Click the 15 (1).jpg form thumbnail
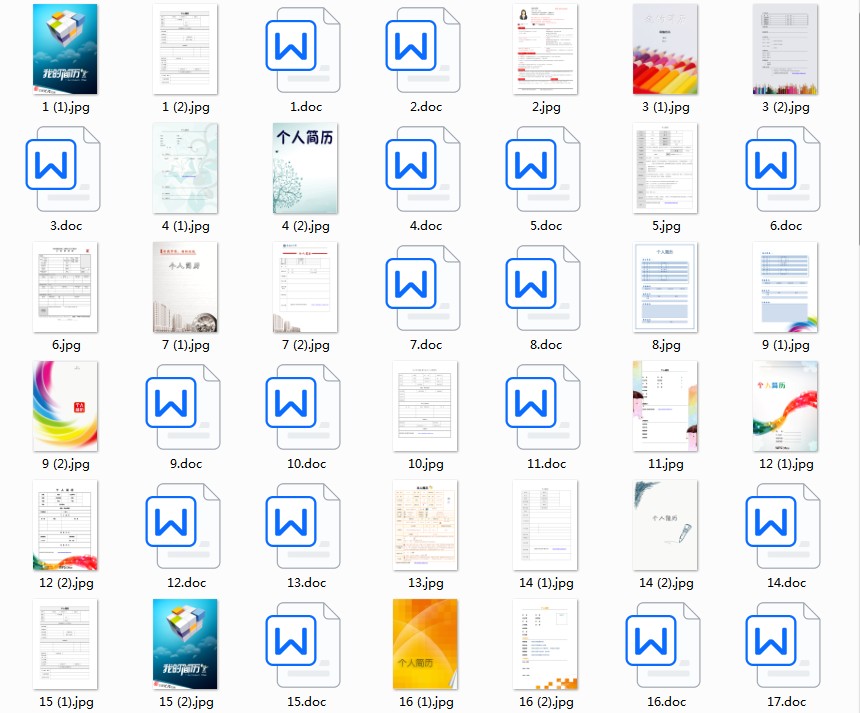Viewport: 860px width, 713px height. pyautogui.click(x=65, y=644)
